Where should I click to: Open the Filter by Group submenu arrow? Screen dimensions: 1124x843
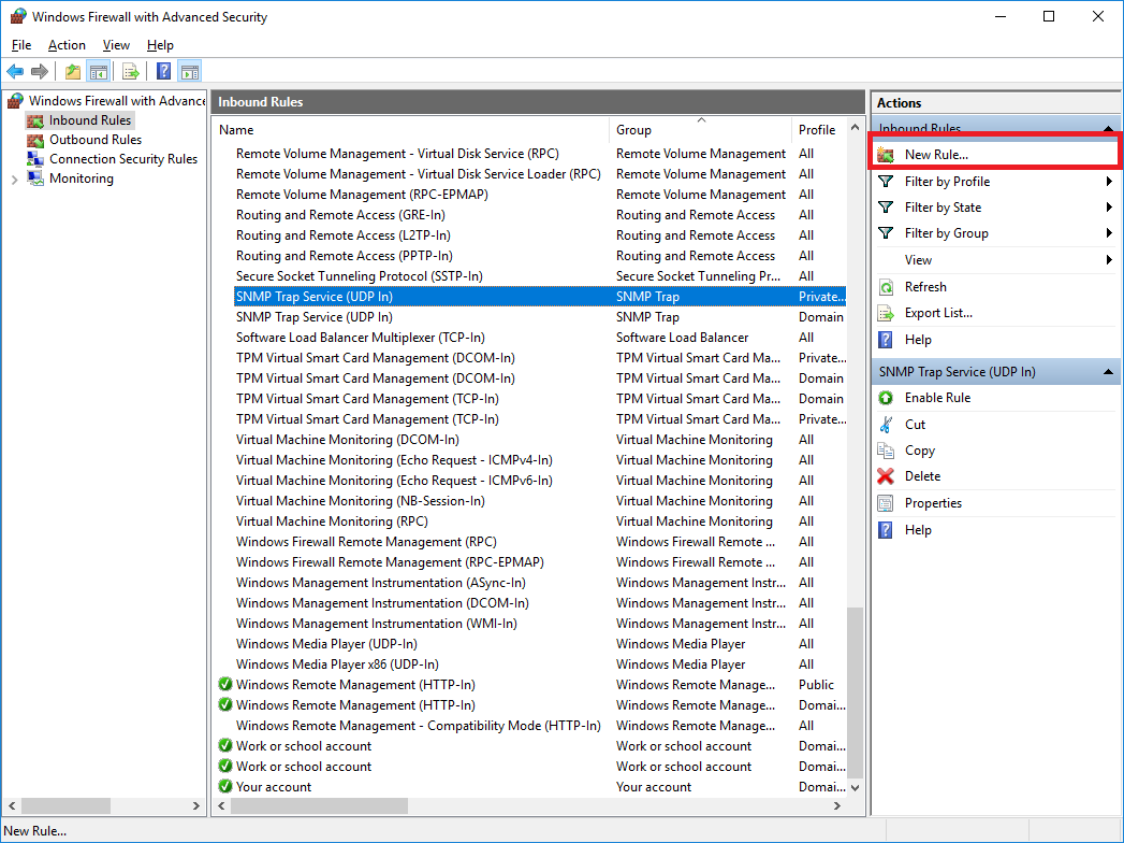coord(1109,234)
